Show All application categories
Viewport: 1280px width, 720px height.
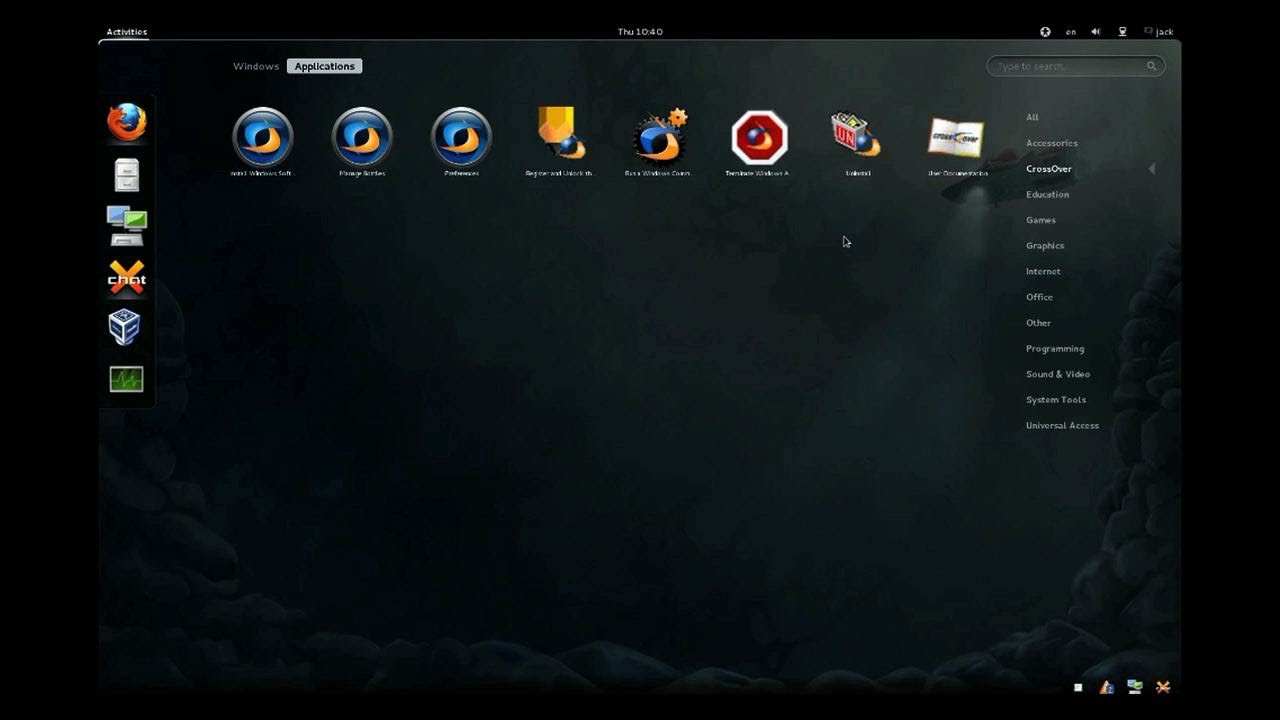pos(1032,117)
